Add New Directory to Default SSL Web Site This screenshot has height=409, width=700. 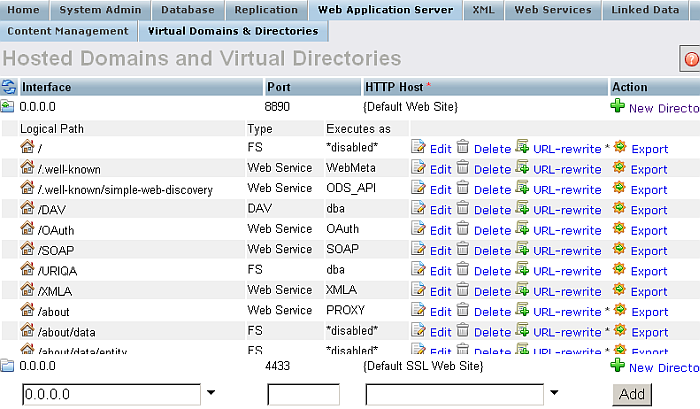[664, 367]
